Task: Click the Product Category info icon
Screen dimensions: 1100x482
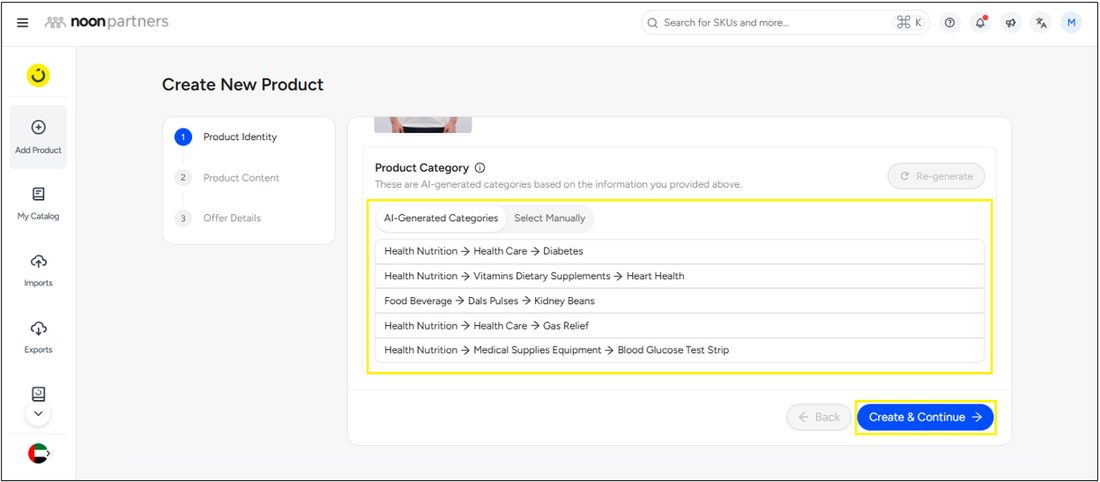Action: [480, 168]
